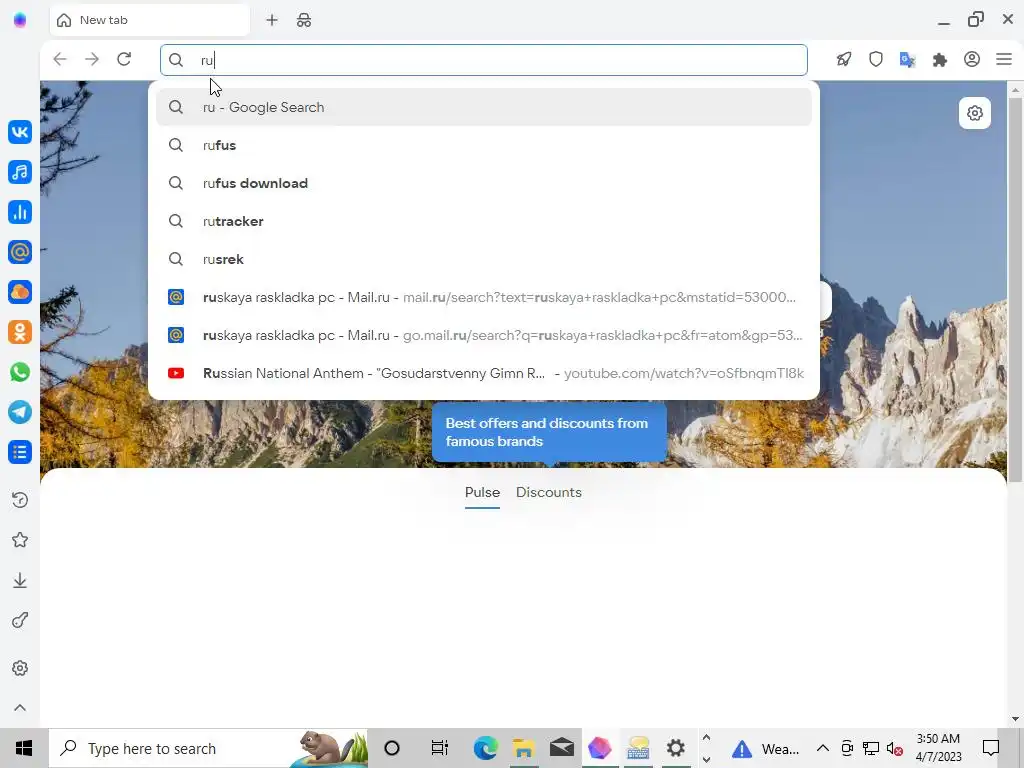1024x768 pixels.
Task: Open the user profile icon
Action: [972, 59]
